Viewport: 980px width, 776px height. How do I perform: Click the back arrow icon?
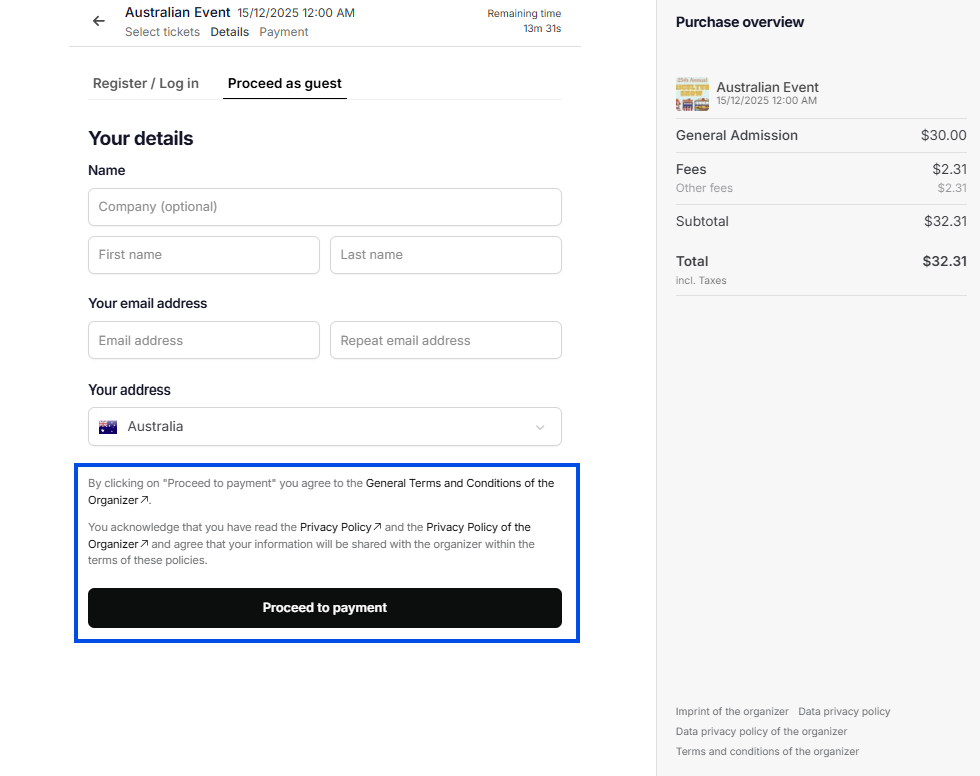click(98, 21)
